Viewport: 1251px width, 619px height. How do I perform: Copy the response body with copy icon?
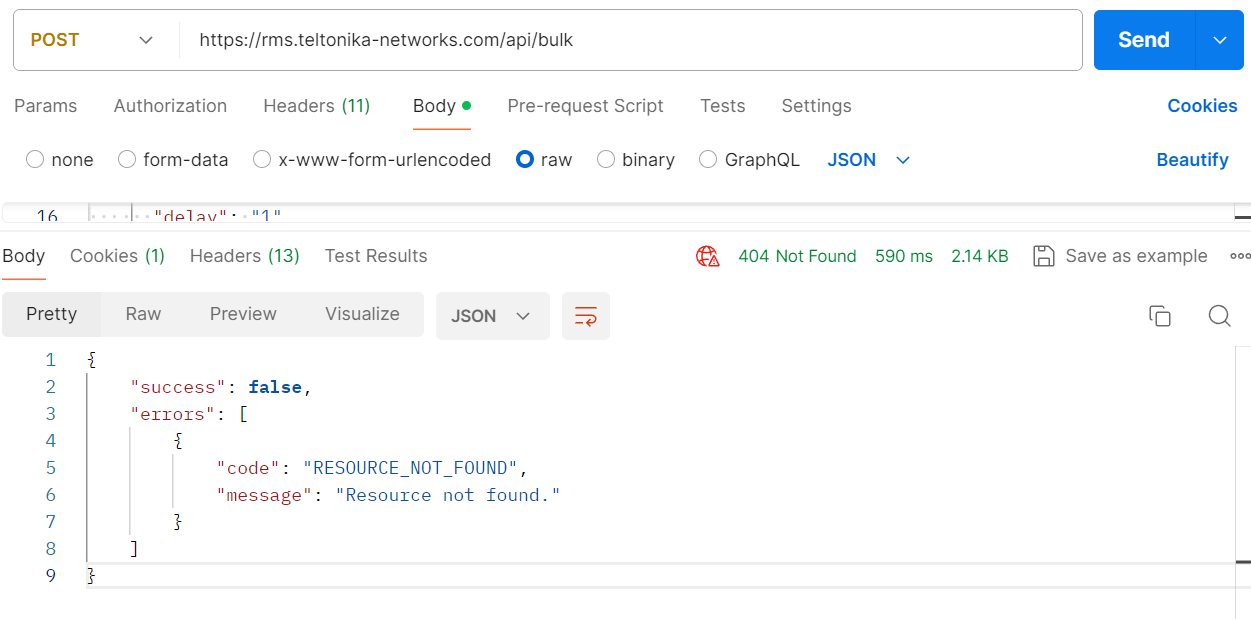1159,316
